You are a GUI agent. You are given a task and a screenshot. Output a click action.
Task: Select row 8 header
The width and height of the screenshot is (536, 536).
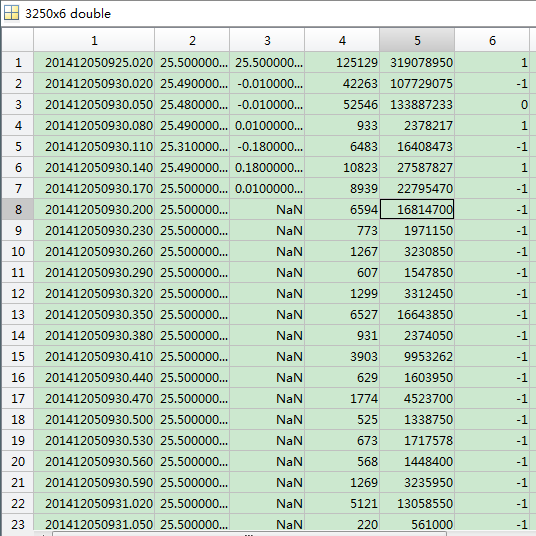[x=18, y=209]
